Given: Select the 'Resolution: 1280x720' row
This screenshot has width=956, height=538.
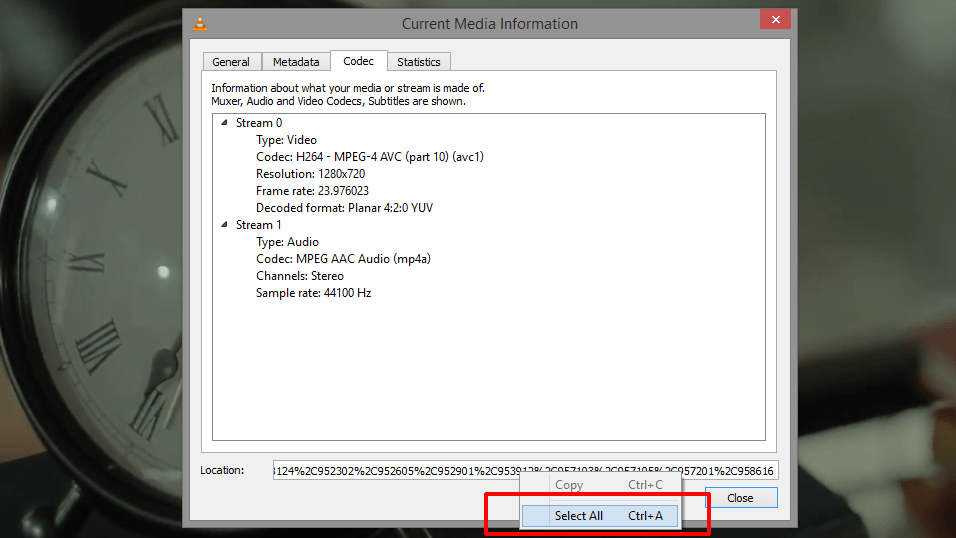Looking at the screenshot, I should [x=310, y=174].
